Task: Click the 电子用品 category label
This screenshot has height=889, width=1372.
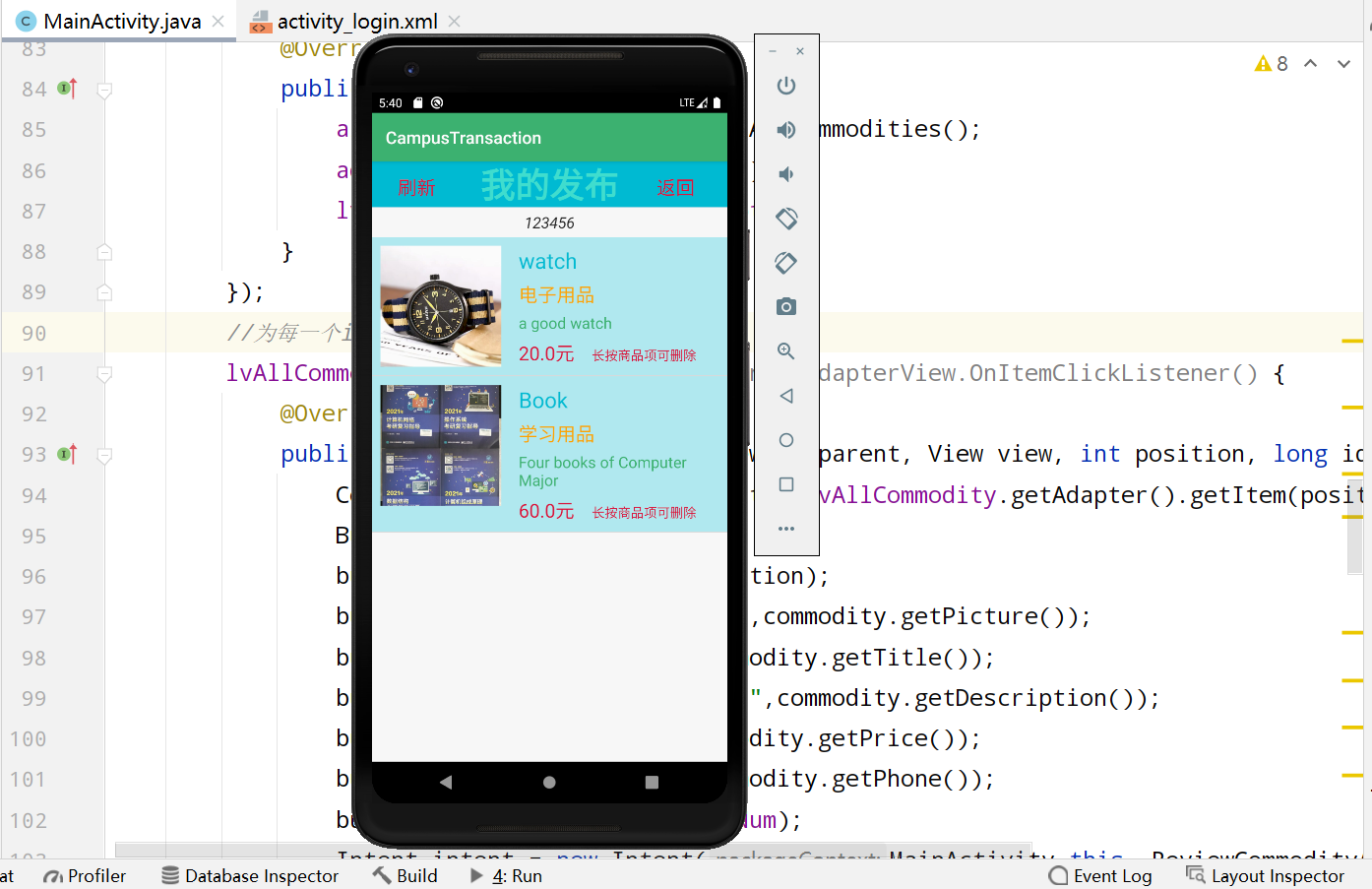Action: (556, 295)
